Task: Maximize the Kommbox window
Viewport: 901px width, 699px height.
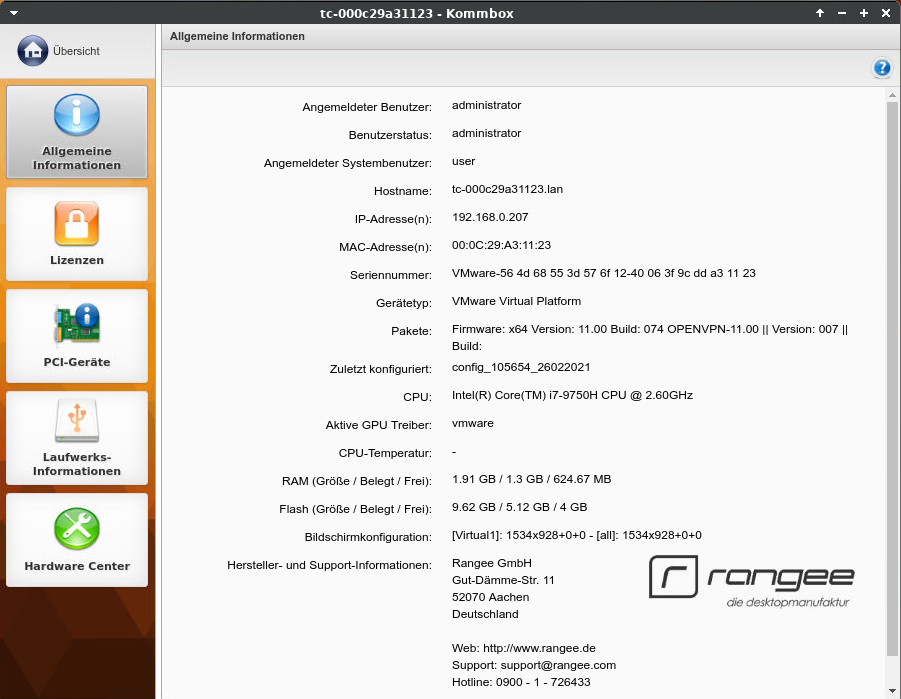Action: tap(863, 13)
